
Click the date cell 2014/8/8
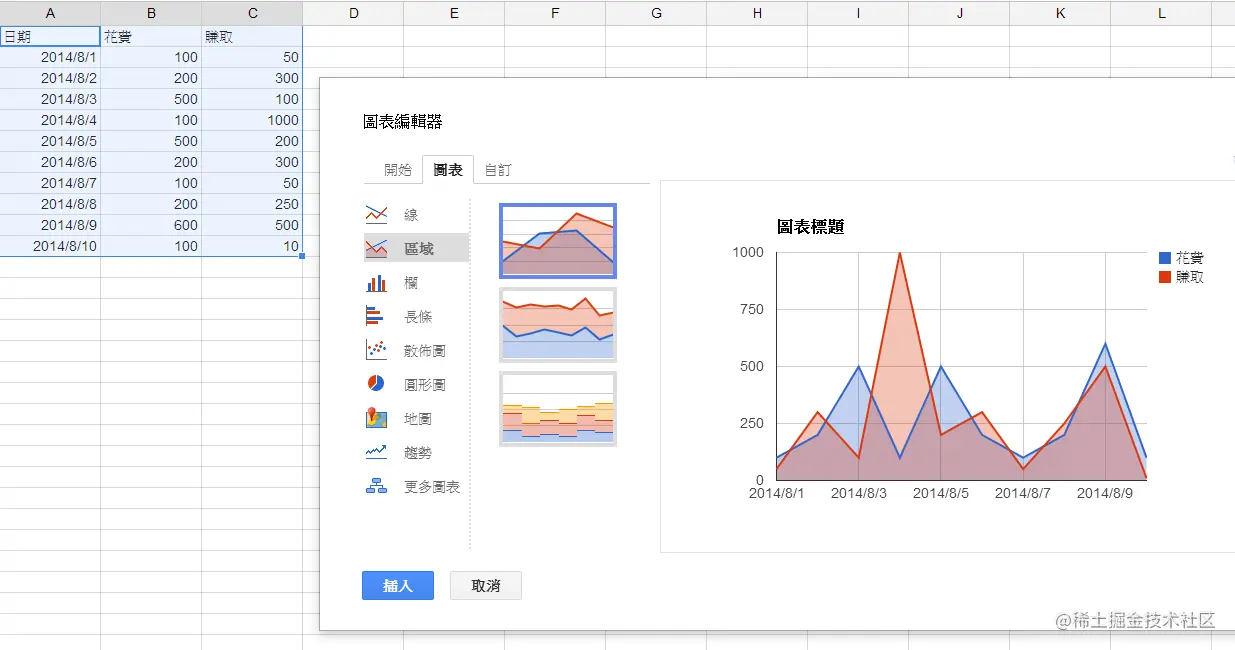pyautogui.click(x=50, y=204)
